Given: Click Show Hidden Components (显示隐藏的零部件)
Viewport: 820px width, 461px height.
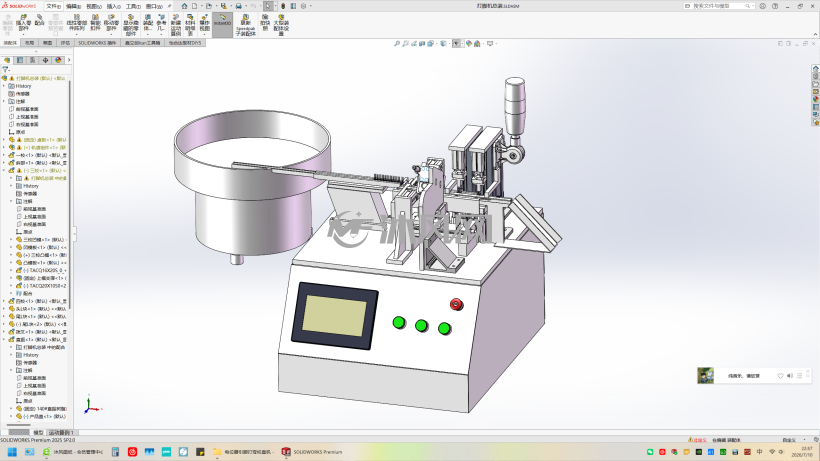Looking at the screenshot, I should click(131, 24).
